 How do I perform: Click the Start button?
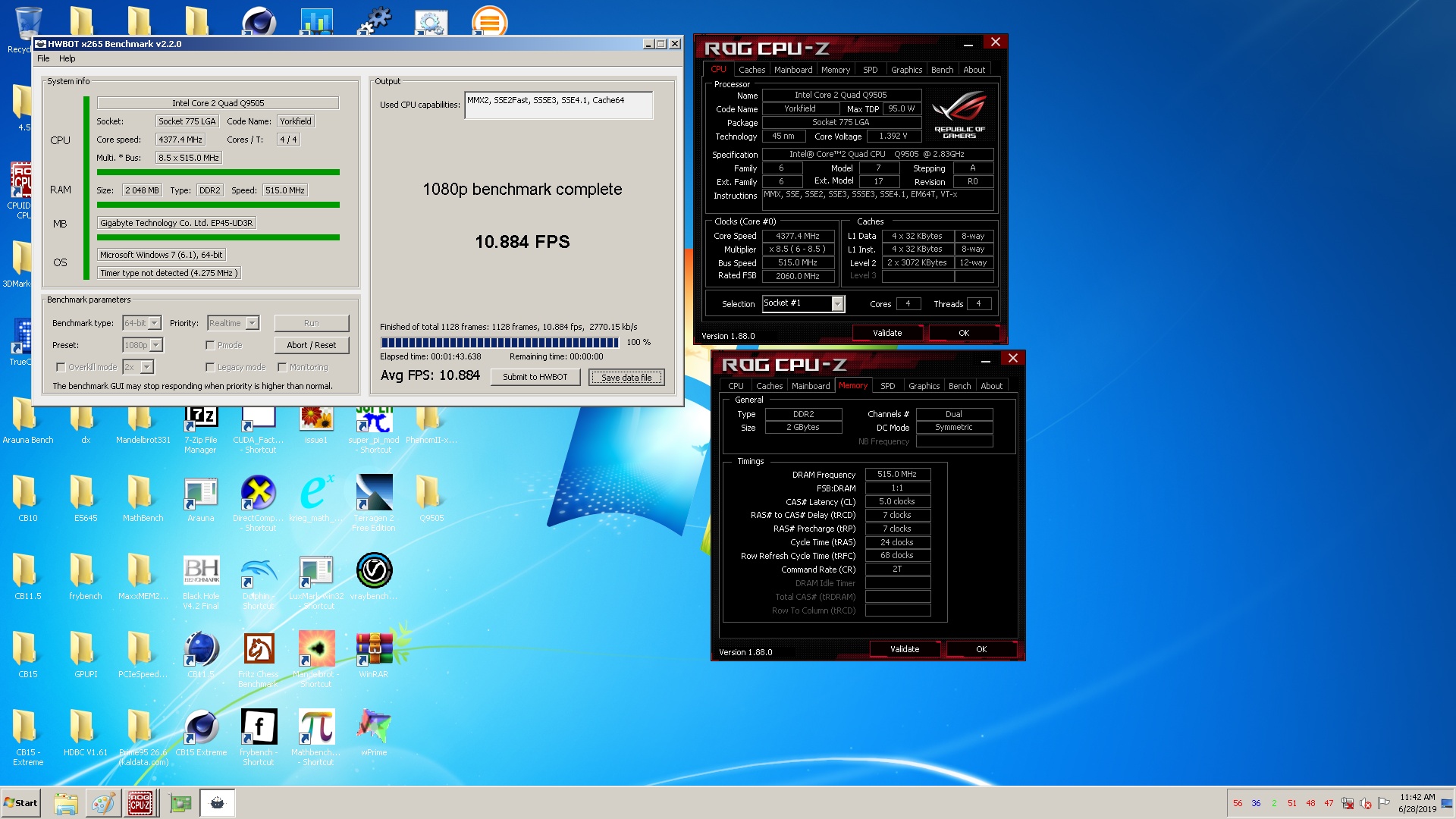point(20,803)
